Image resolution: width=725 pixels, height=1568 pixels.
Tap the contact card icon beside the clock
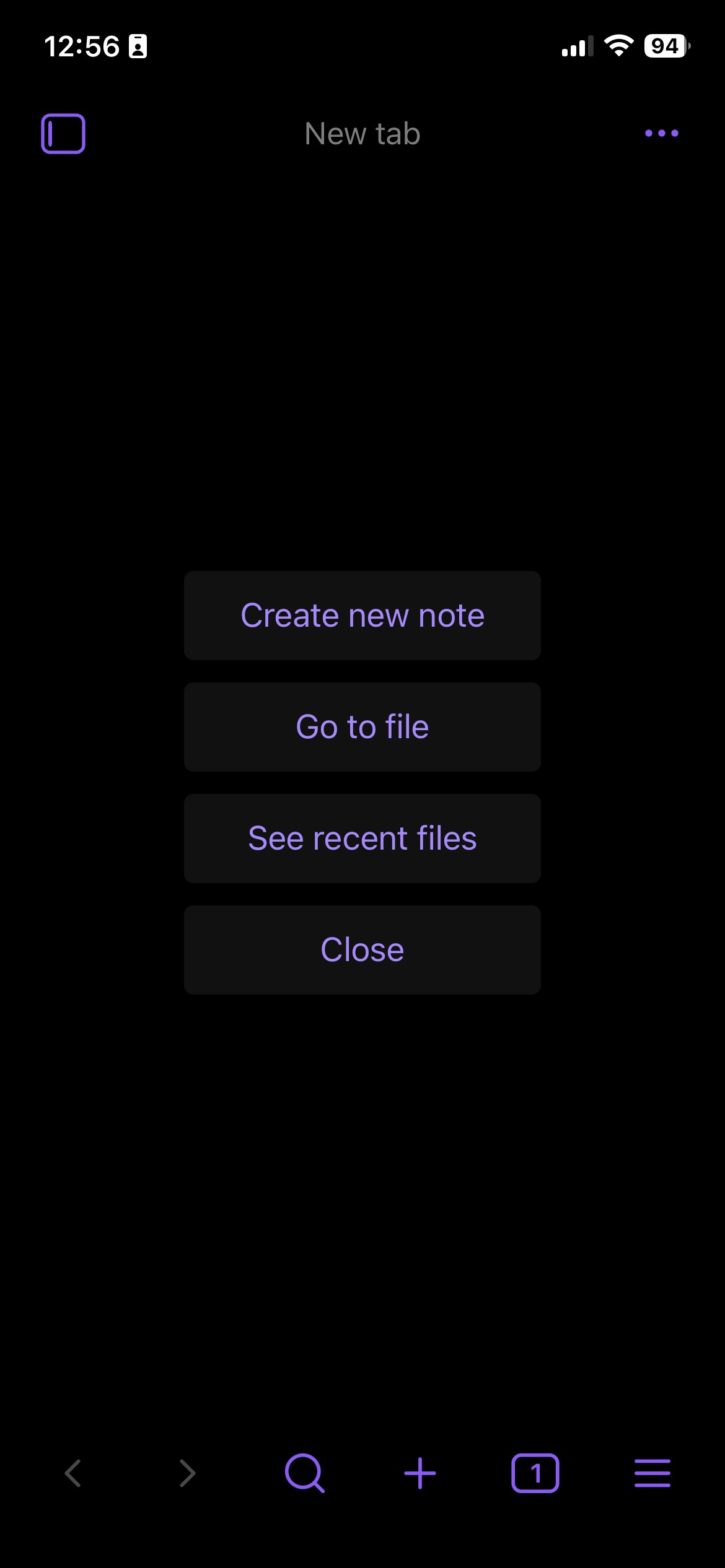pyautogui.click(x=138, y=46)
